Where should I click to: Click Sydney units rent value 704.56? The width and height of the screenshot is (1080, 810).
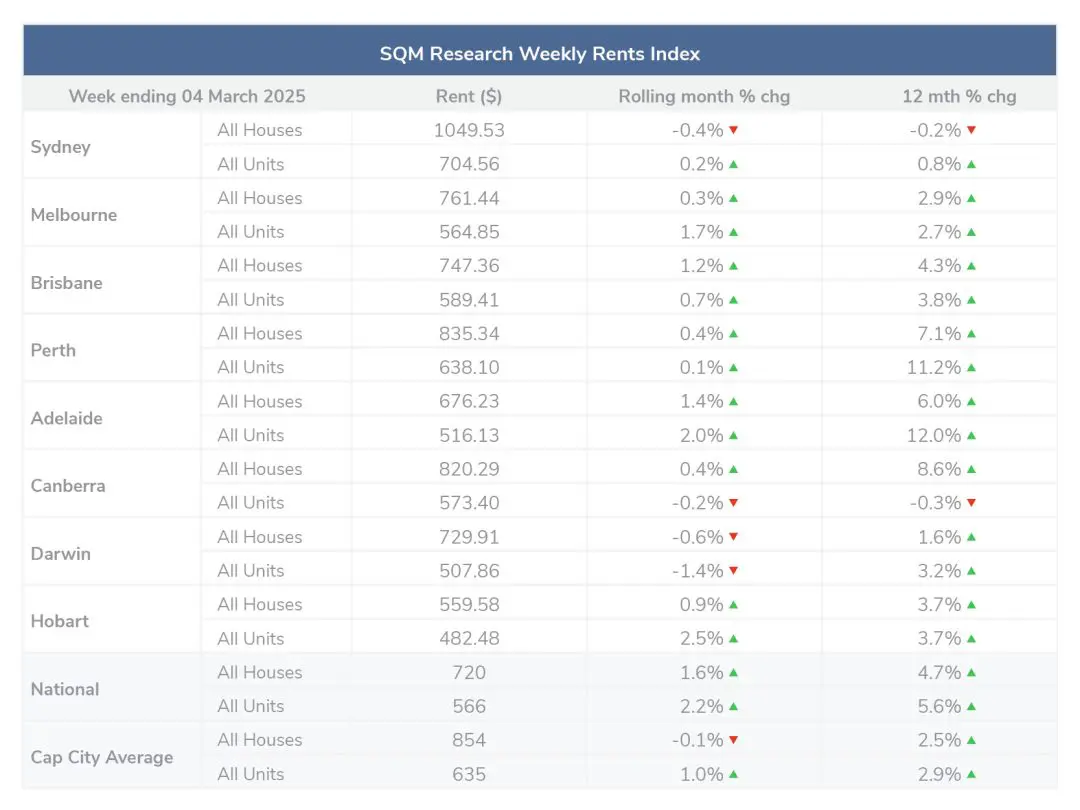click(x=469, y=164)
